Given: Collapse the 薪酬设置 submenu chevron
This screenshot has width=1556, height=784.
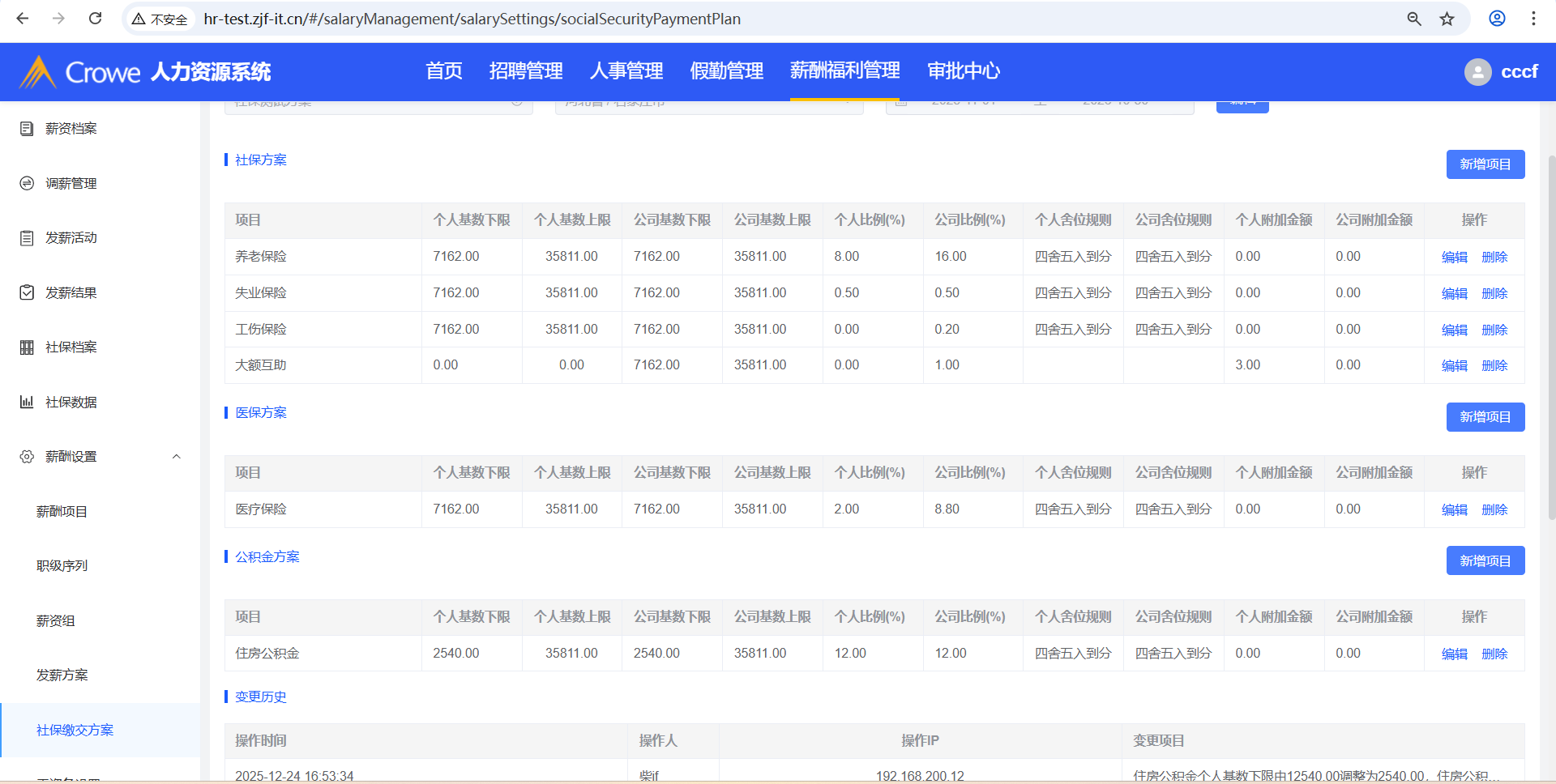Looking at the screenshot, I should (176, 457).
